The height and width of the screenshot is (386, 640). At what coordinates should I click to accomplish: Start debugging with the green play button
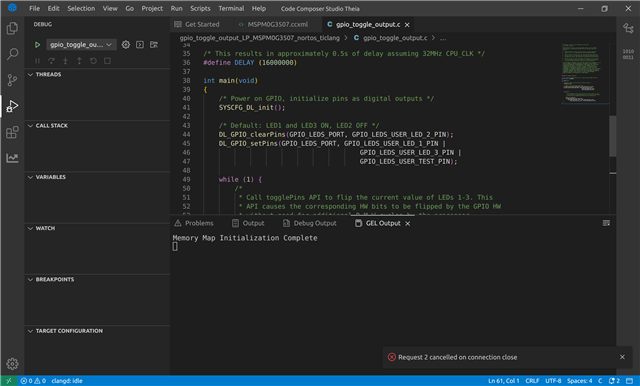point(37,44)
